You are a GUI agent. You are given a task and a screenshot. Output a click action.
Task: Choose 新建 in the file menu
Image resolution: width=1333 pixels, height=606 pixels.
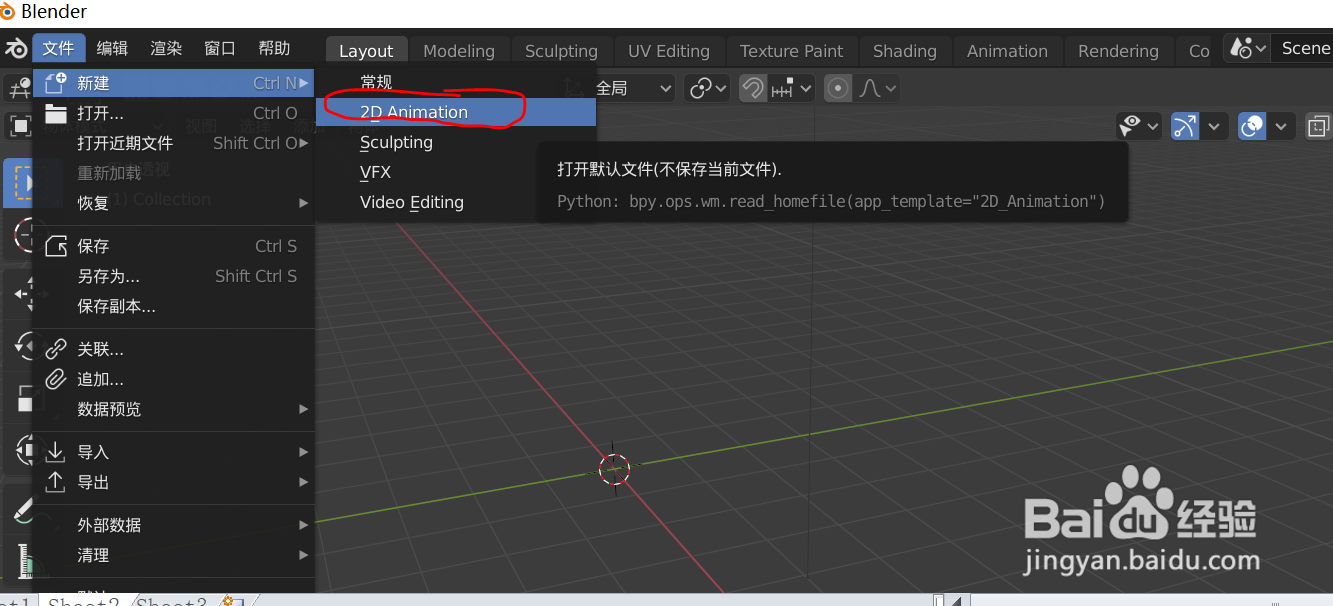coord(174,83)
